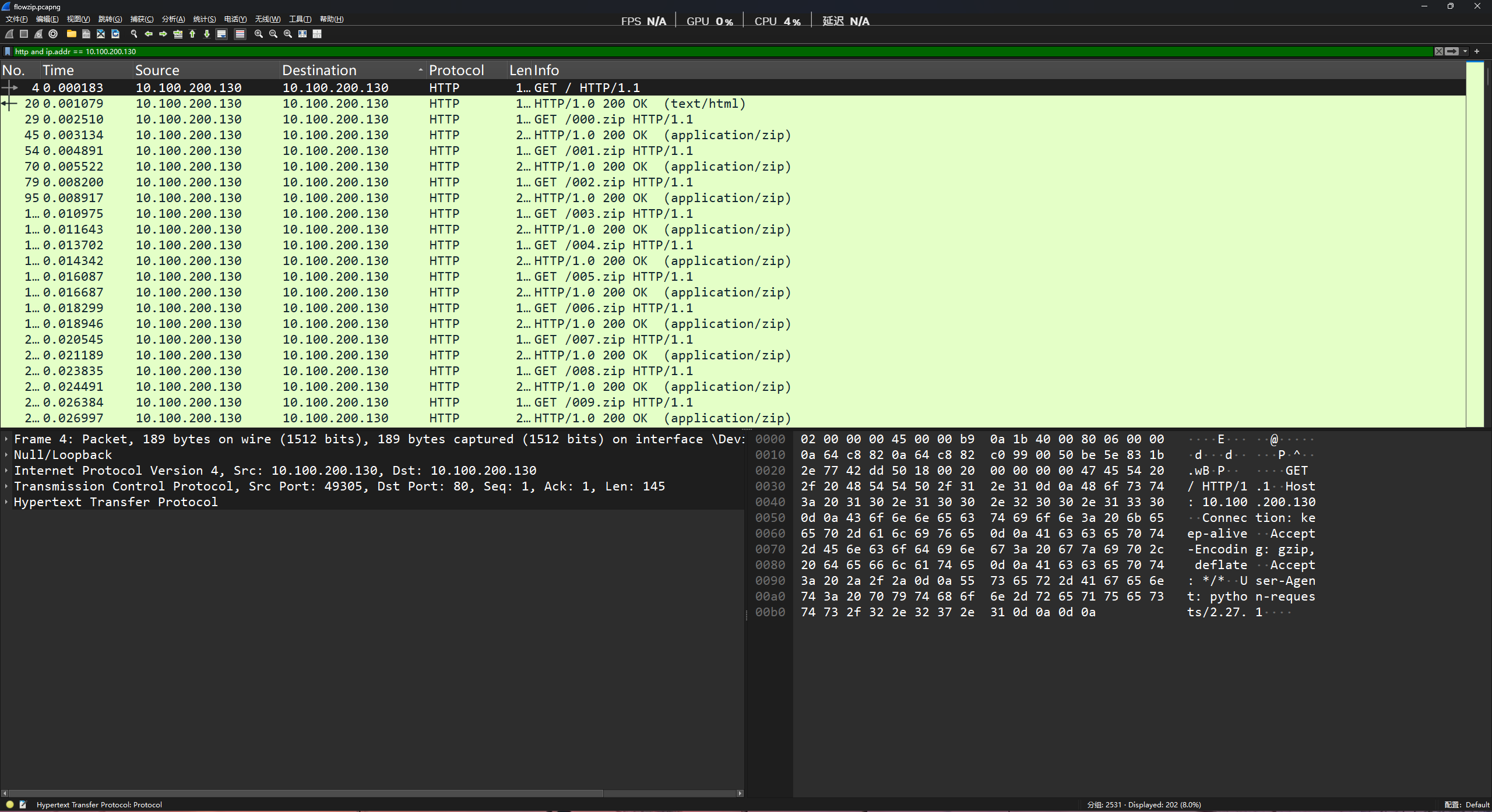
Task: Toggle auto-scroll during live capture
Action: [221, 34]
